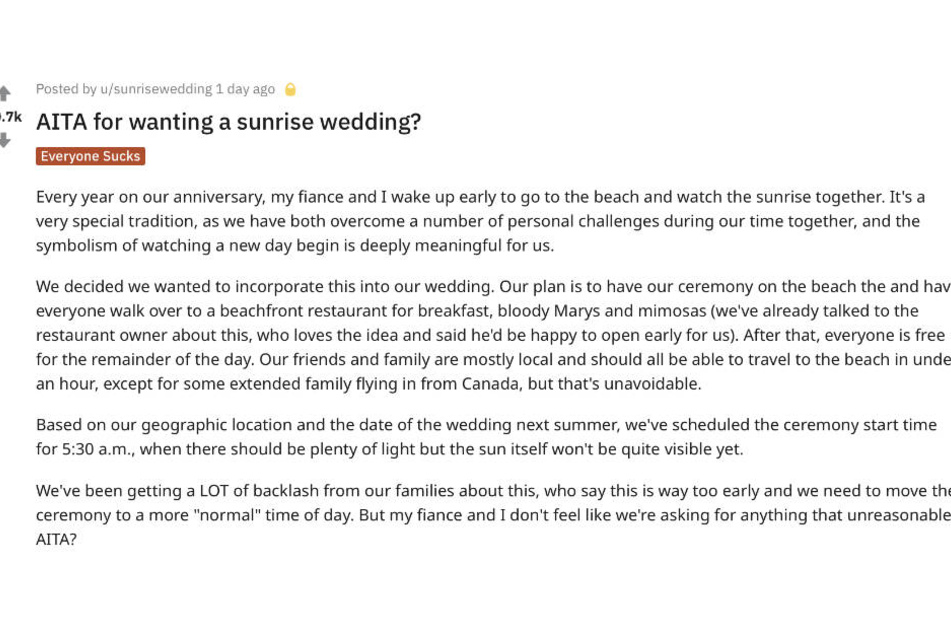The image size is (951, 634).
Task: Downvote the sunrise wedding post
Action: tap(5, 140)
